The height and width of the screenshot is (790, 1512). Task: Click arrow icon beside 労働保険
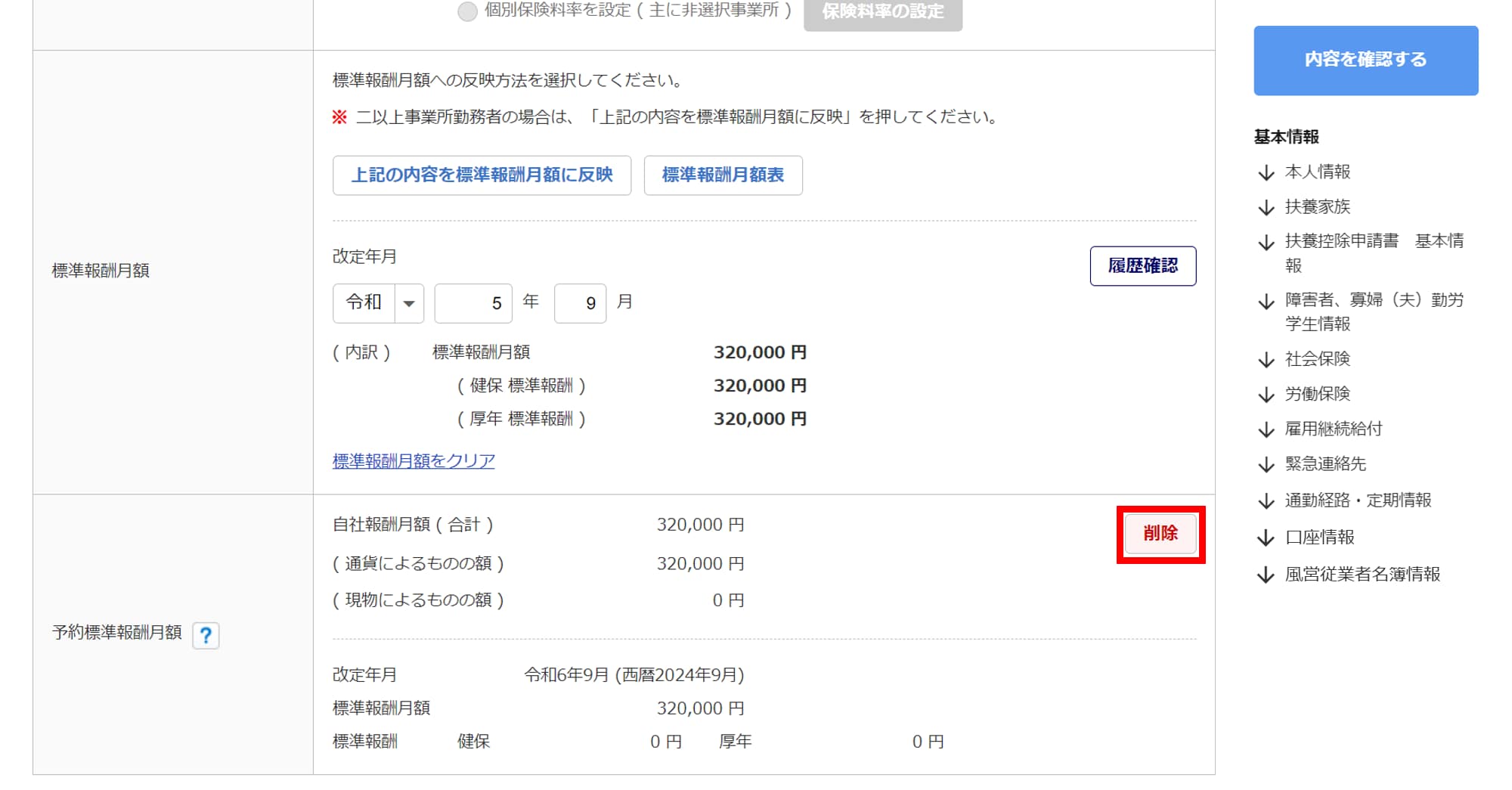[1266, 395]
